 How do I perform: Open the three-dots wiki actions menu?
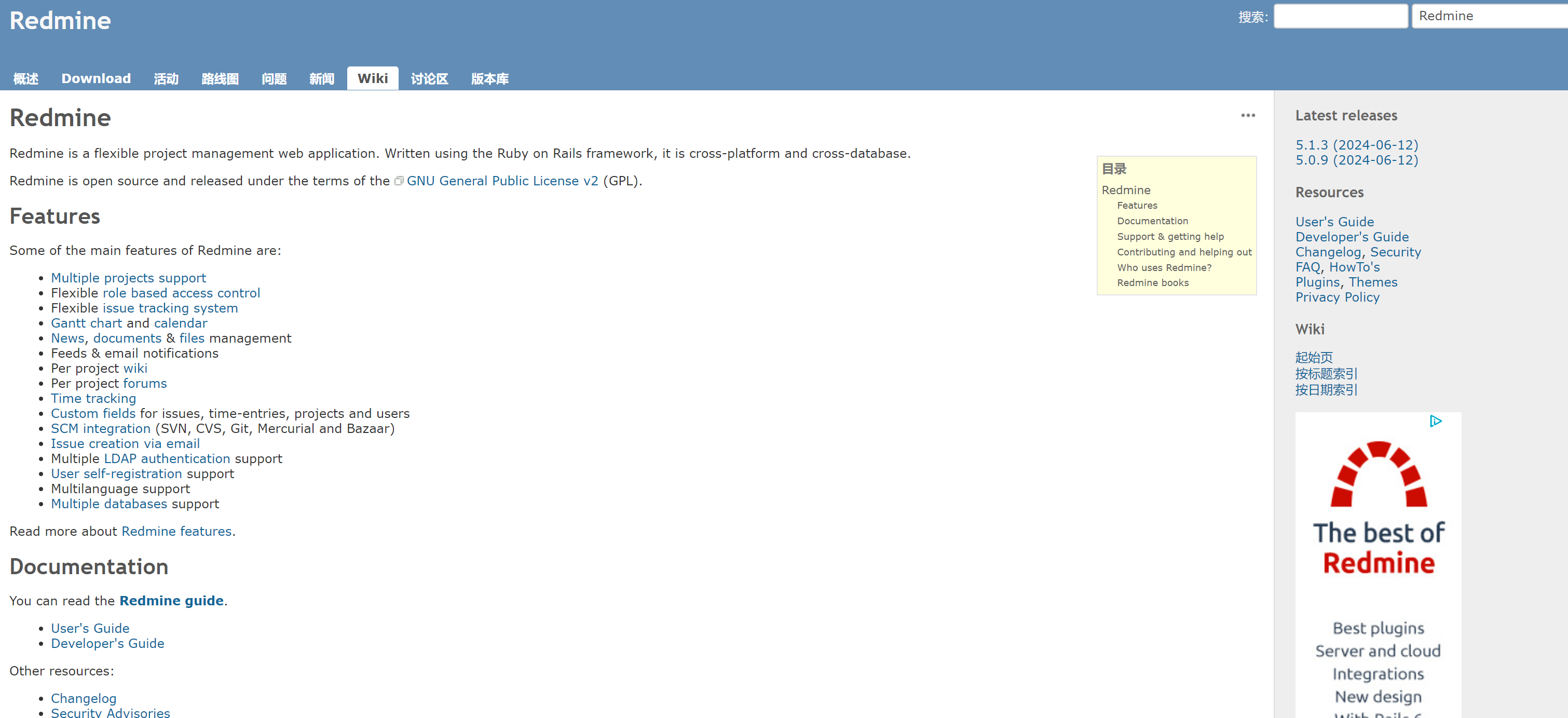coord(1248,116)
